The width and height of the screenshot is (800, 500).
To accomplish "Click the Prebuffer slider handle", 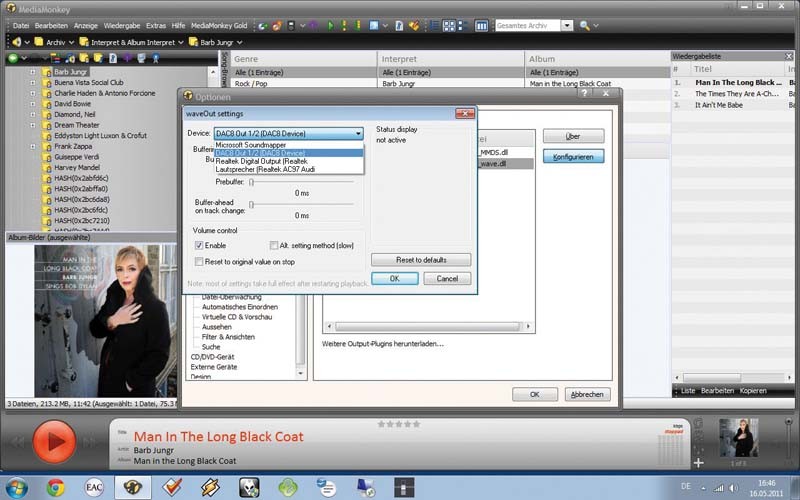I will 251,182.
